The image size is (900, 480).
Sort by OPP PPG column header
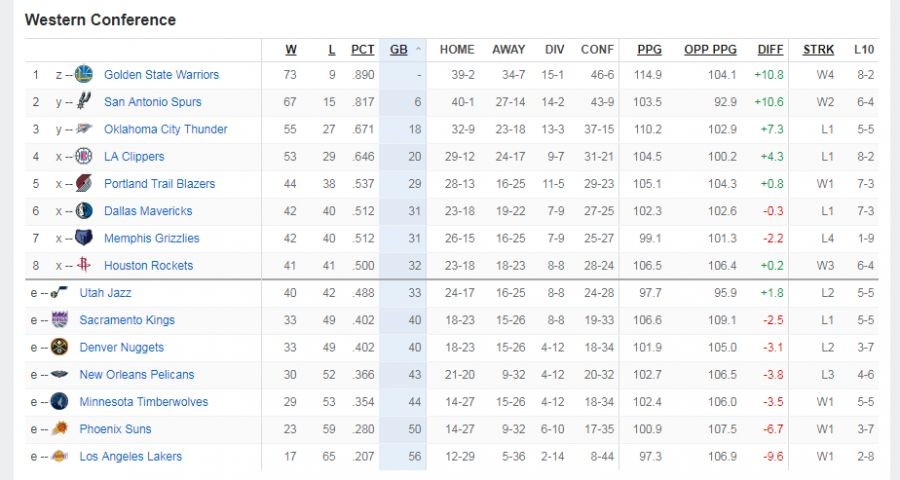tap(710, 49)
